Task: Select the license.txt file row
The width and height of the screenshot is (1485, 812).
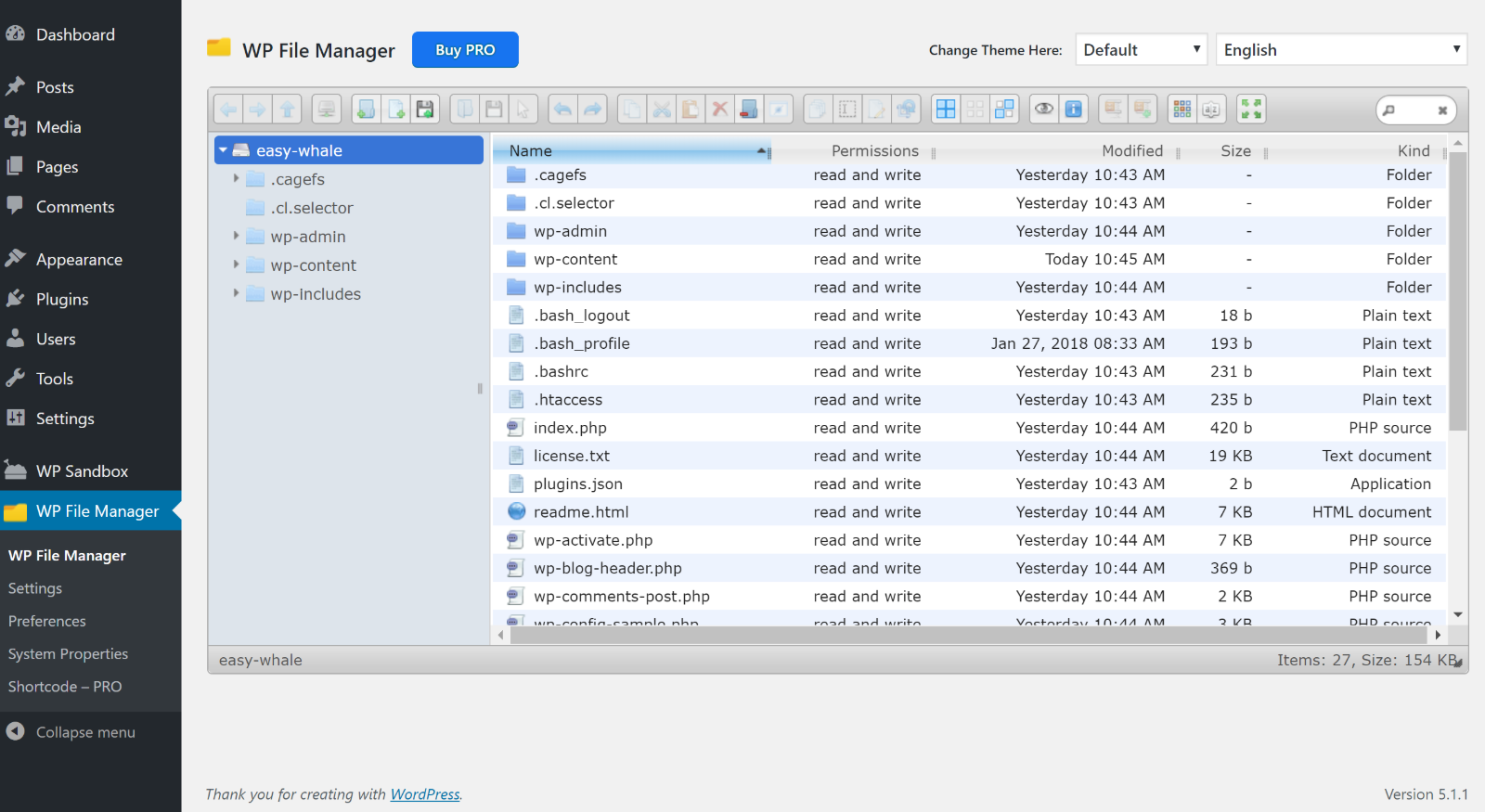Action: 968,456
